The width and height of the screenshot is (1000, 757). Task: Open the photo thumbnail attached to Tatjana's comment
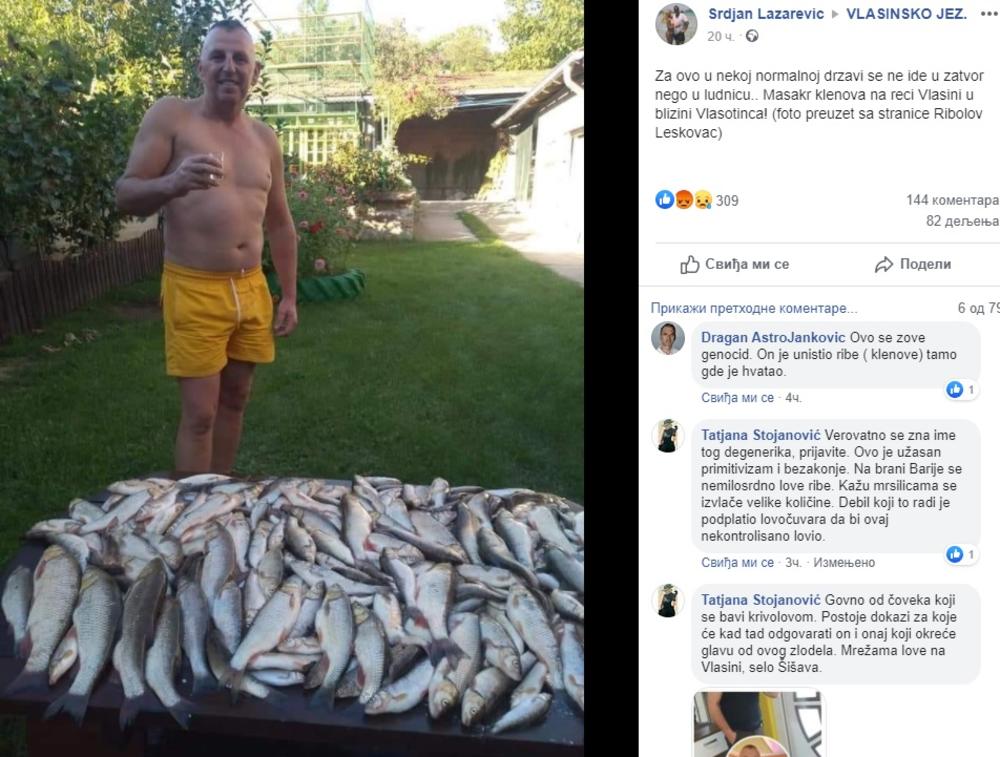pyautogui.click(x=760, y=724)
